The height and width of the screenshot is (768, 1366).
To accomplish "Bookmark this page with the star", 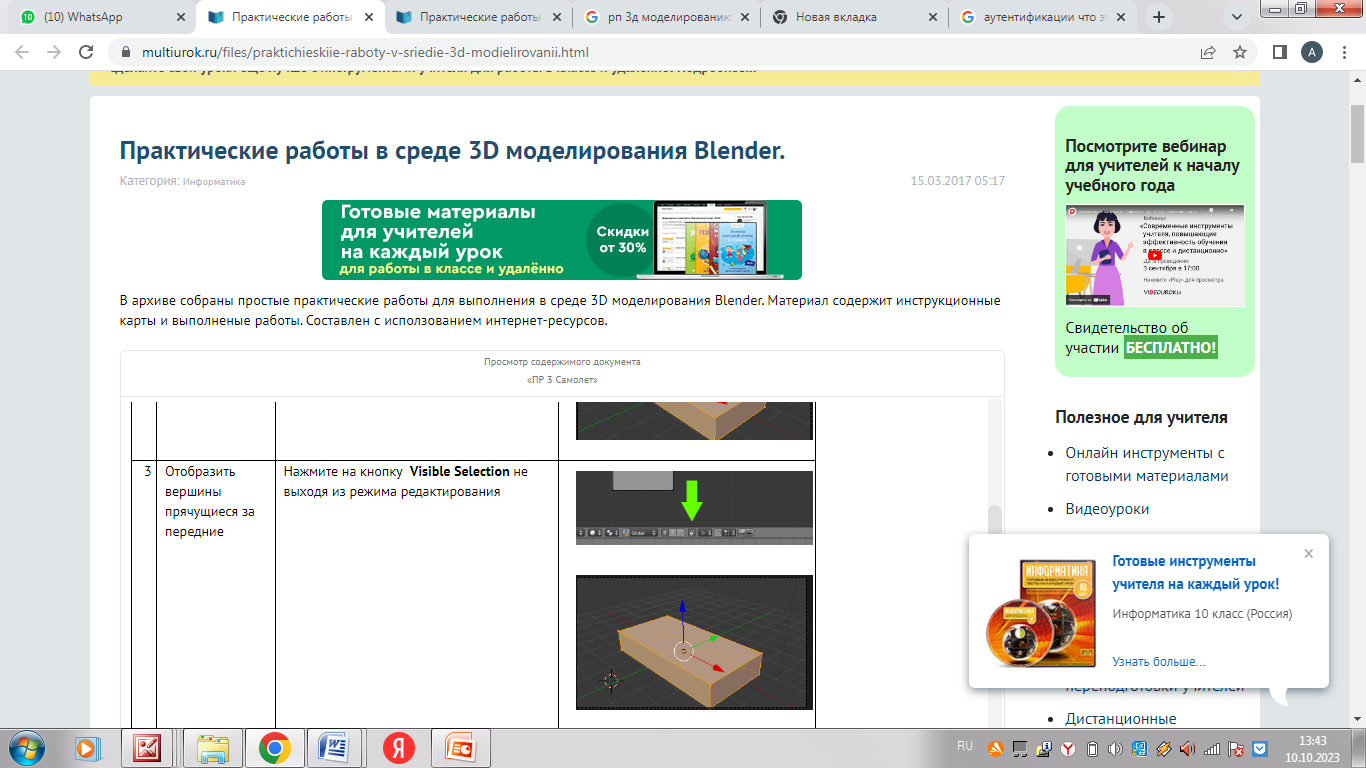I will pos(1240,52).
